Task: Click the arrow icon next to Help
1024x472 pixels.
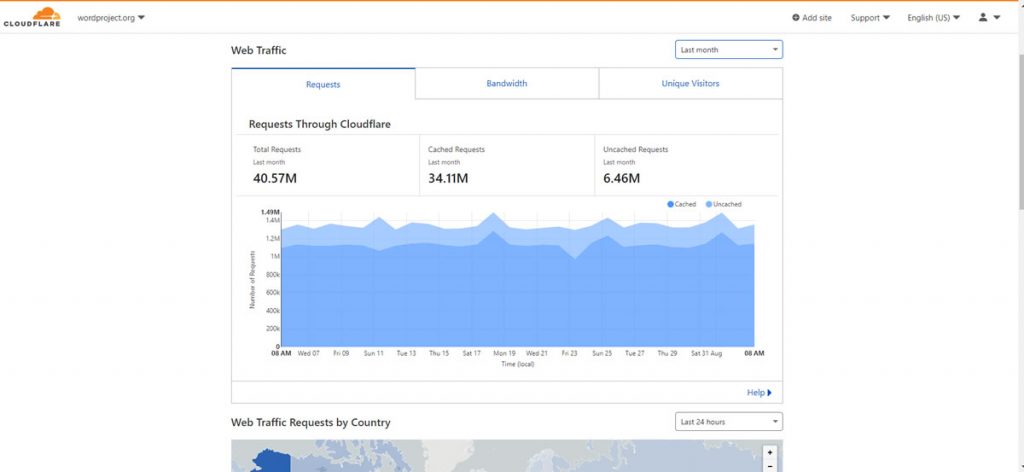Action: (x=769, y=393)
